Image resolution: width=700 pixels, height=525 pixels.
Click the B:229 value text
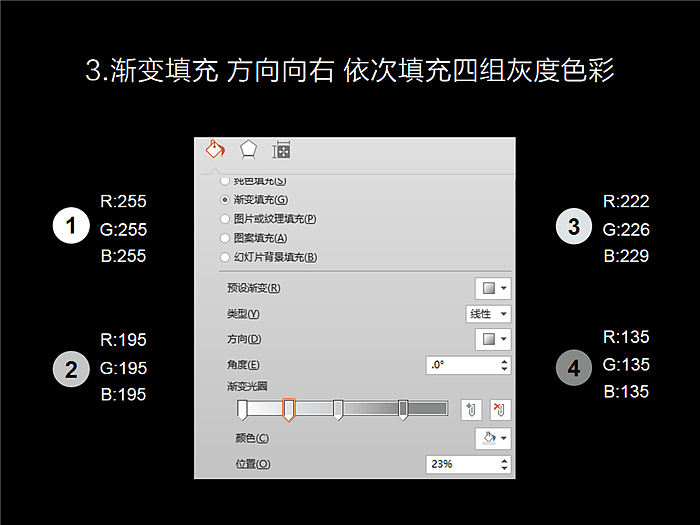tap(626, 256)
